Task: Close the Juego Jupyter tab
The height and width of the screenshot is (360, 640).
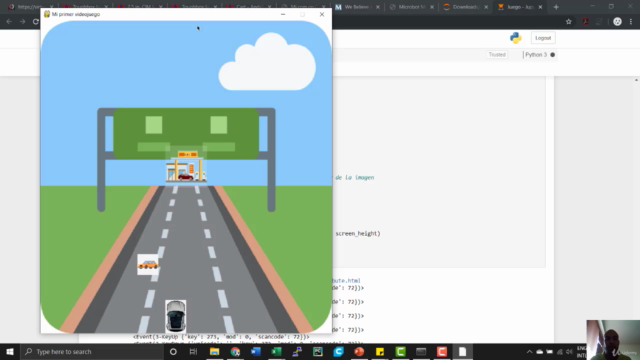Action: tap(540, 7)
